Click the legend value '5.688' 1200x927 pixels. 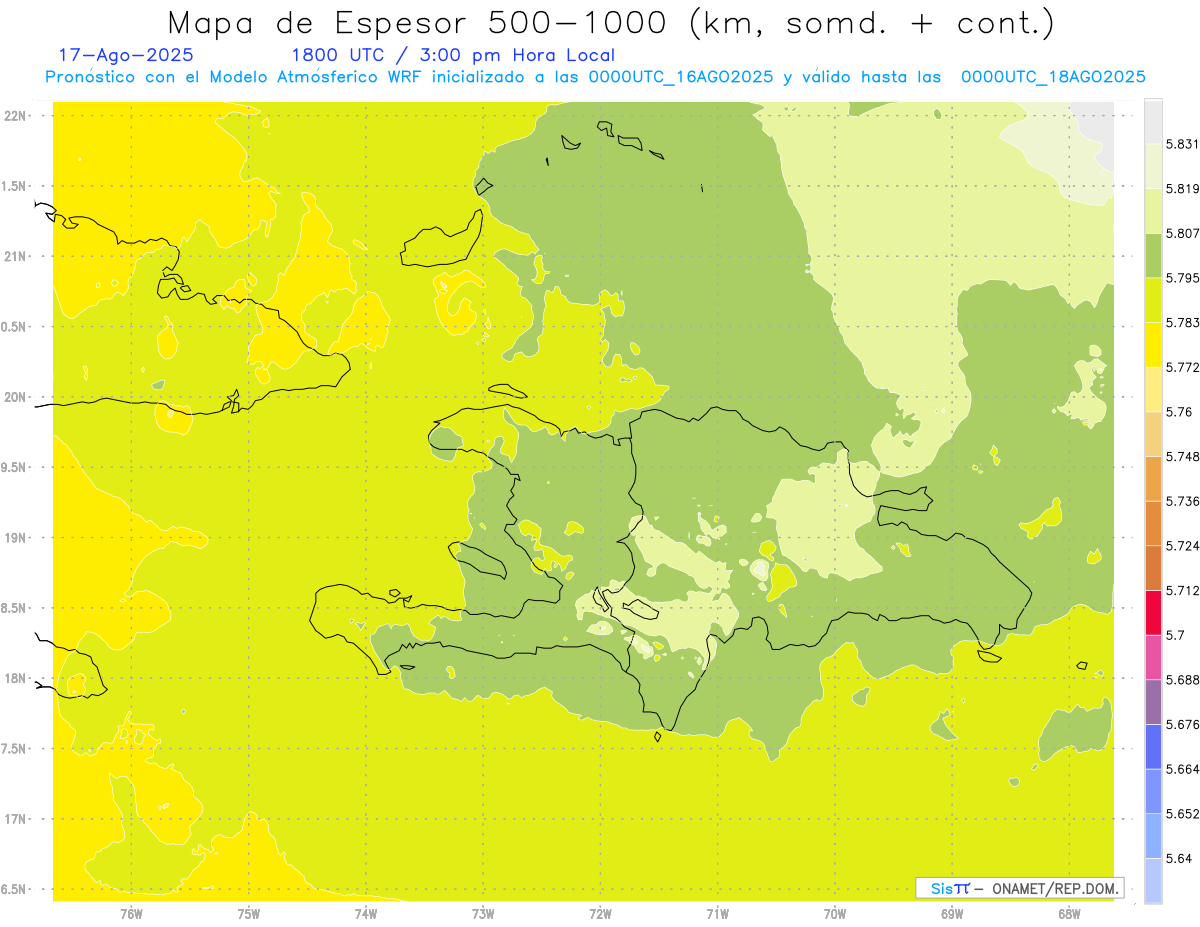(1183, 680)
